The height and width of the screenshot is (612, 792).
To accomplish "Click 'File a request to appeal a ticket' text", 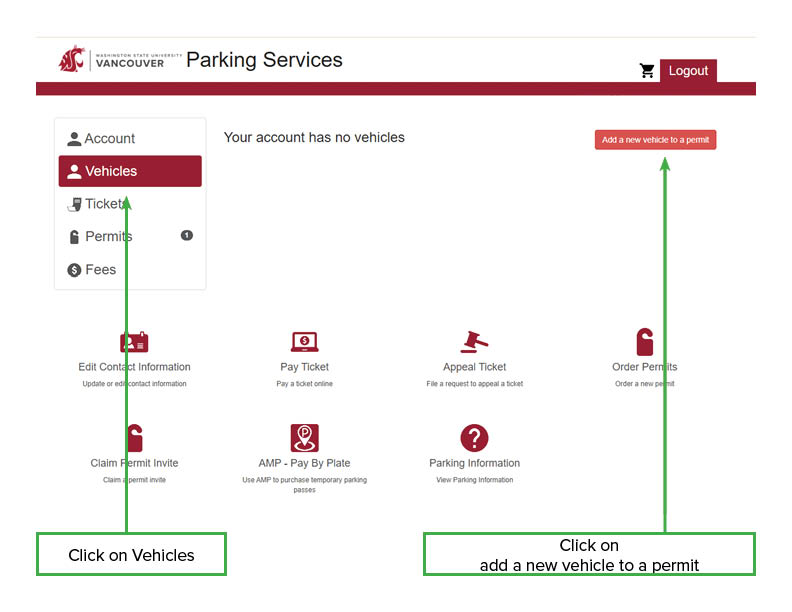I will coord(474,384).
